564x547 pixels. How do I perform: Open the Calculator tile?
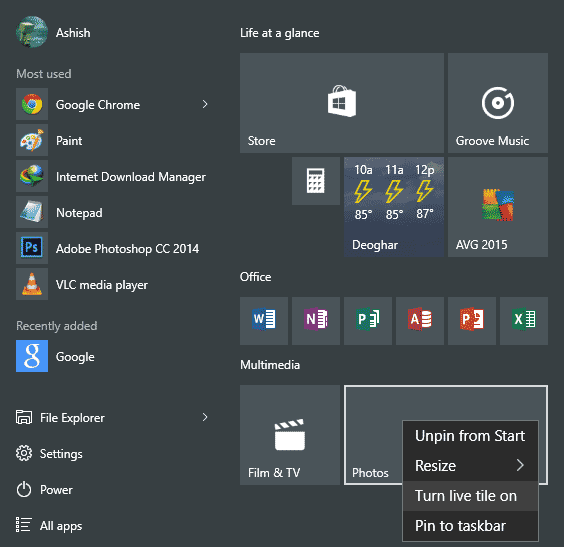click(316, 181)
